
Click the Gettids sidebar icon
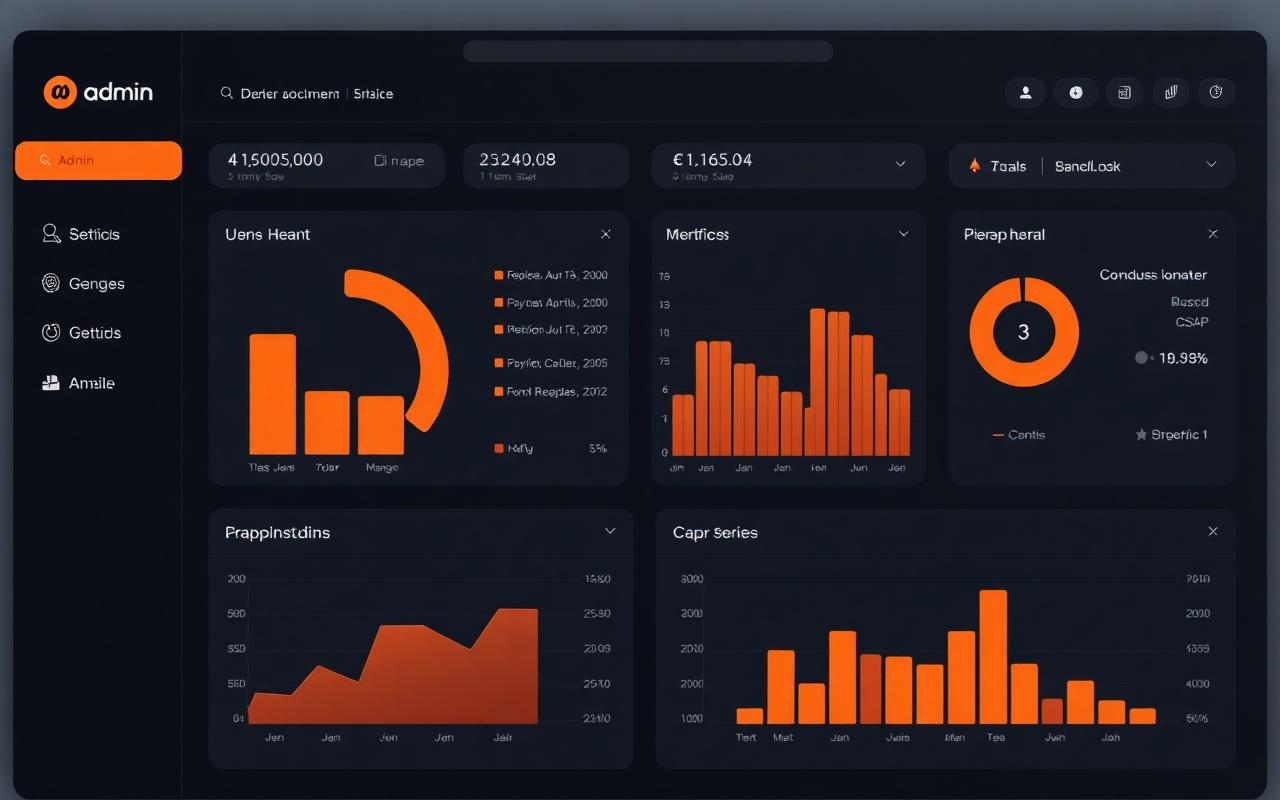tap(51, 333)
